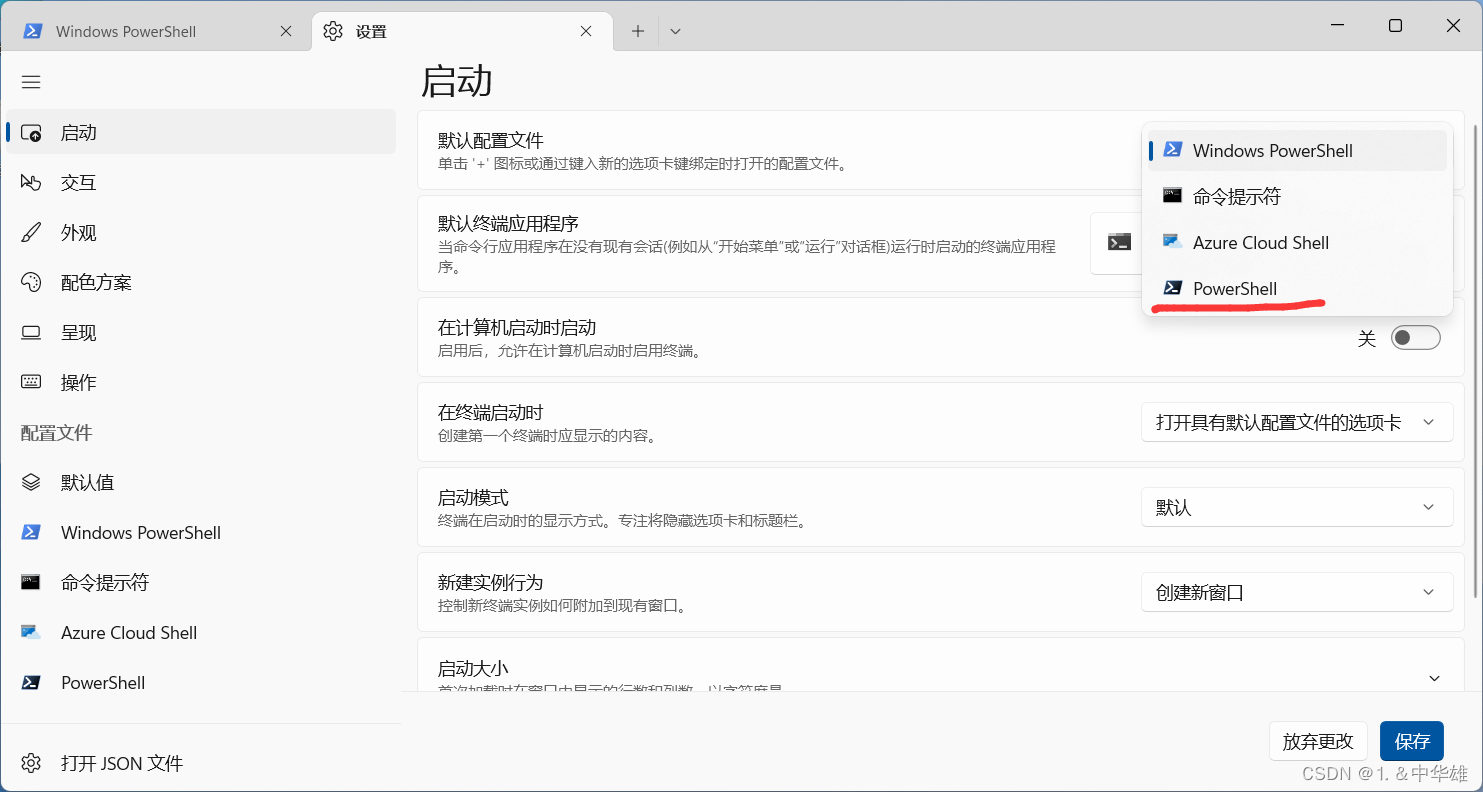
Task: Click the 外观 brush icon in sidebar
Action: tap(31, 233)
